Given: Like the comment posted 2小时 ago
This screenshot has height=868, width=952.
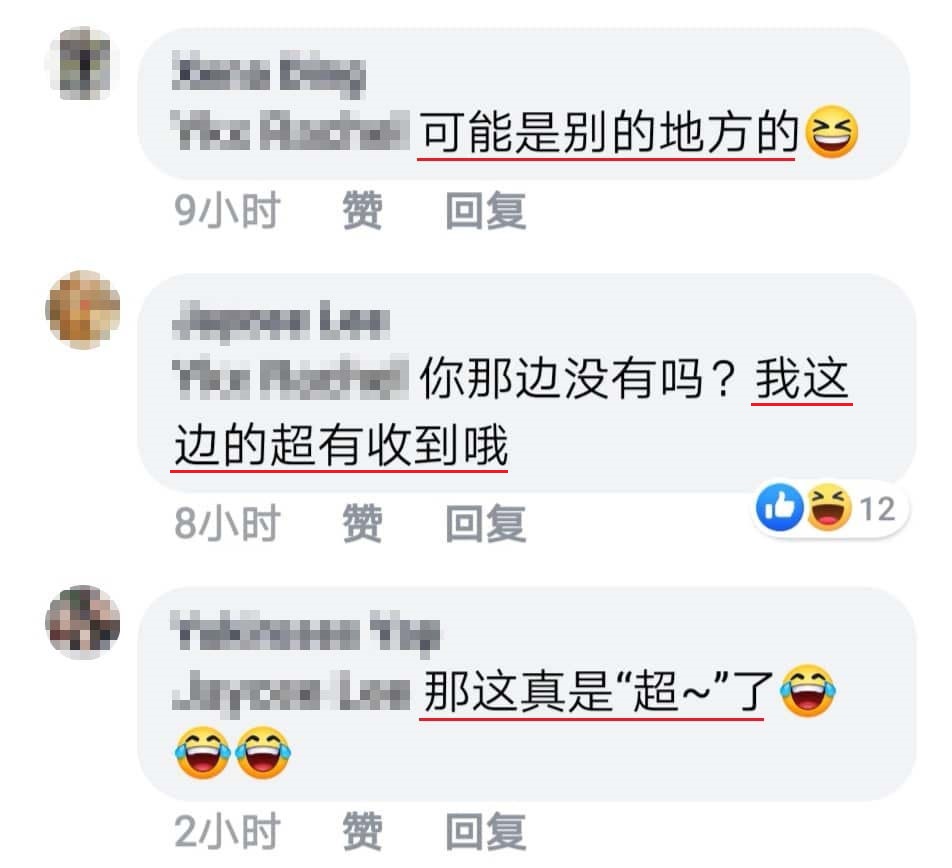Looking at the screenshot, I should click(x=362, y=831).
